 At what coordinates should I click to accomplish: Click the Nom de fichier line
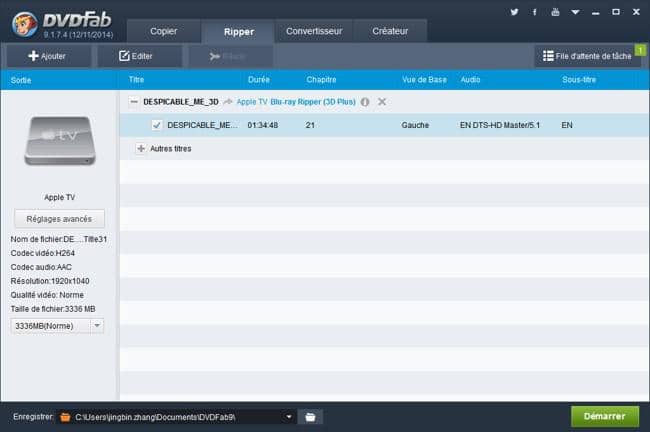pyautogui.click(x=59, y=239)
